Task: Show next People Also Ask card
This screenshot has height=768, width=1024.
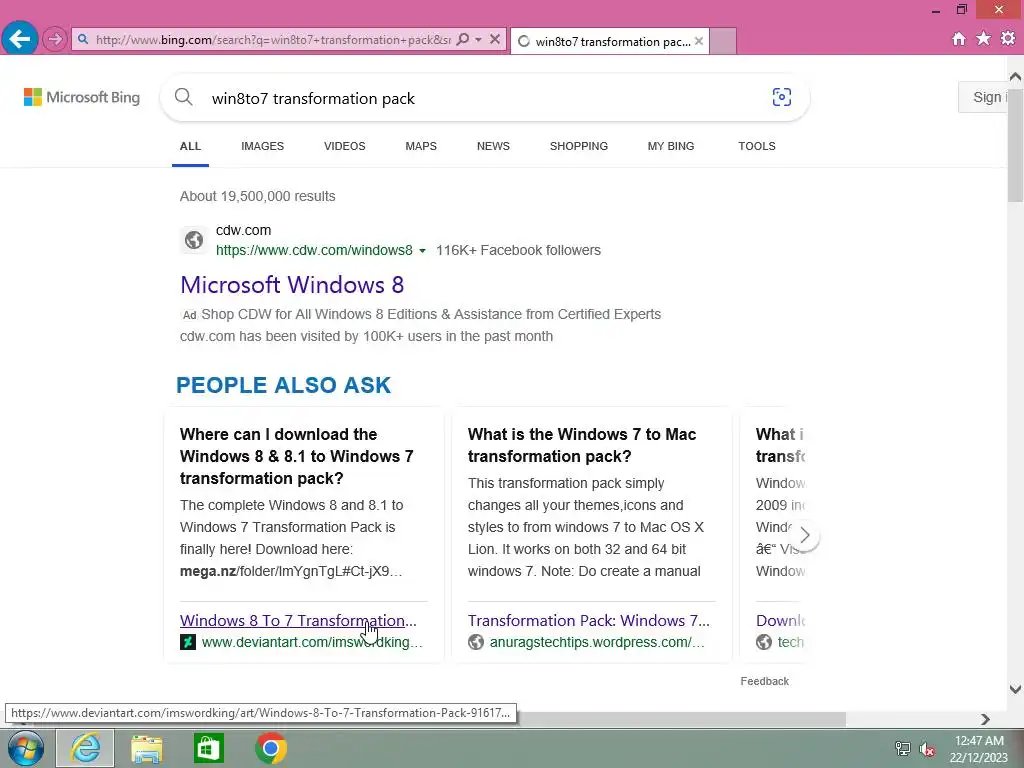Action: pyautogui.click(x=805, y=536)
